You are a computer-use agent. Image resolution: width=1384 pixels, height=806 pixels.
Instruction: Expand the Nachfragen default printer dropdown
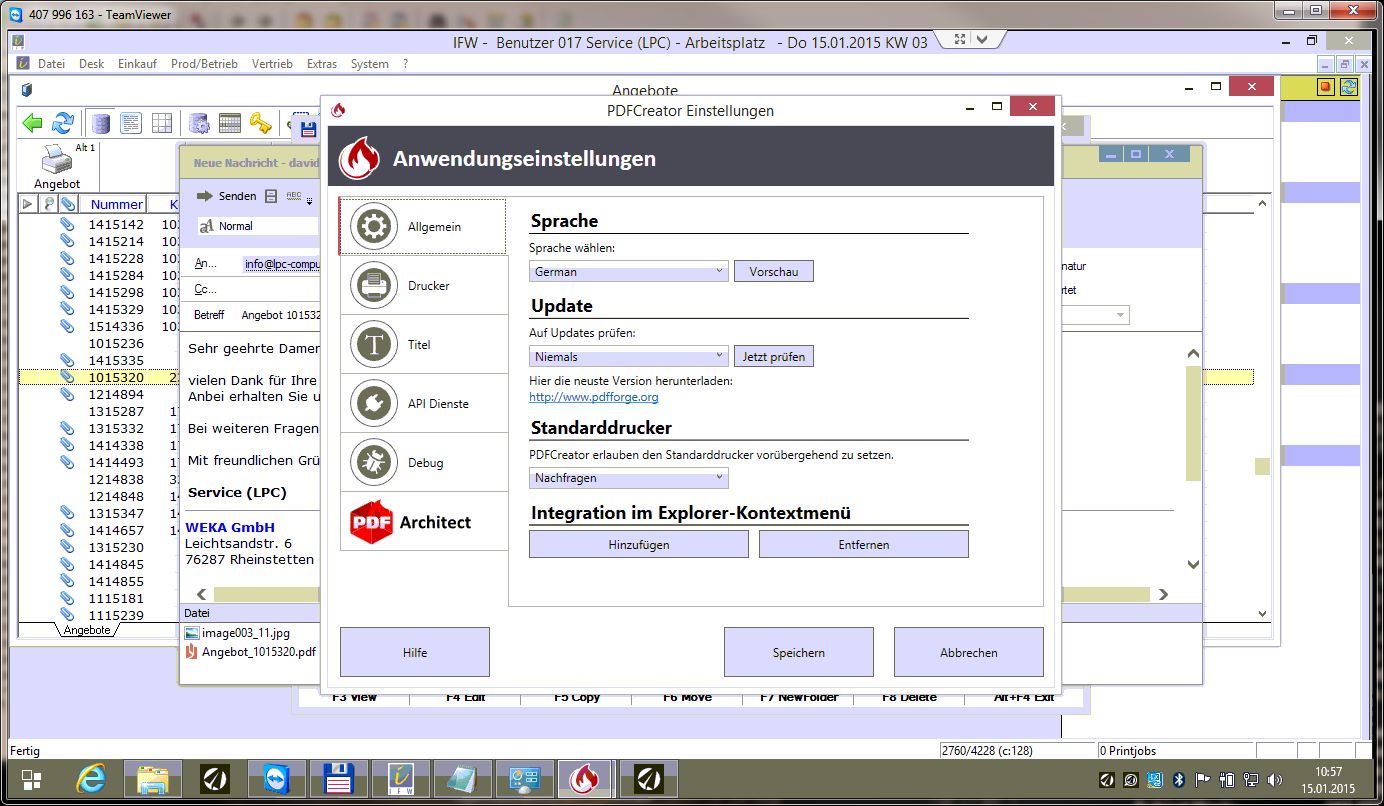tap(629, 478)
